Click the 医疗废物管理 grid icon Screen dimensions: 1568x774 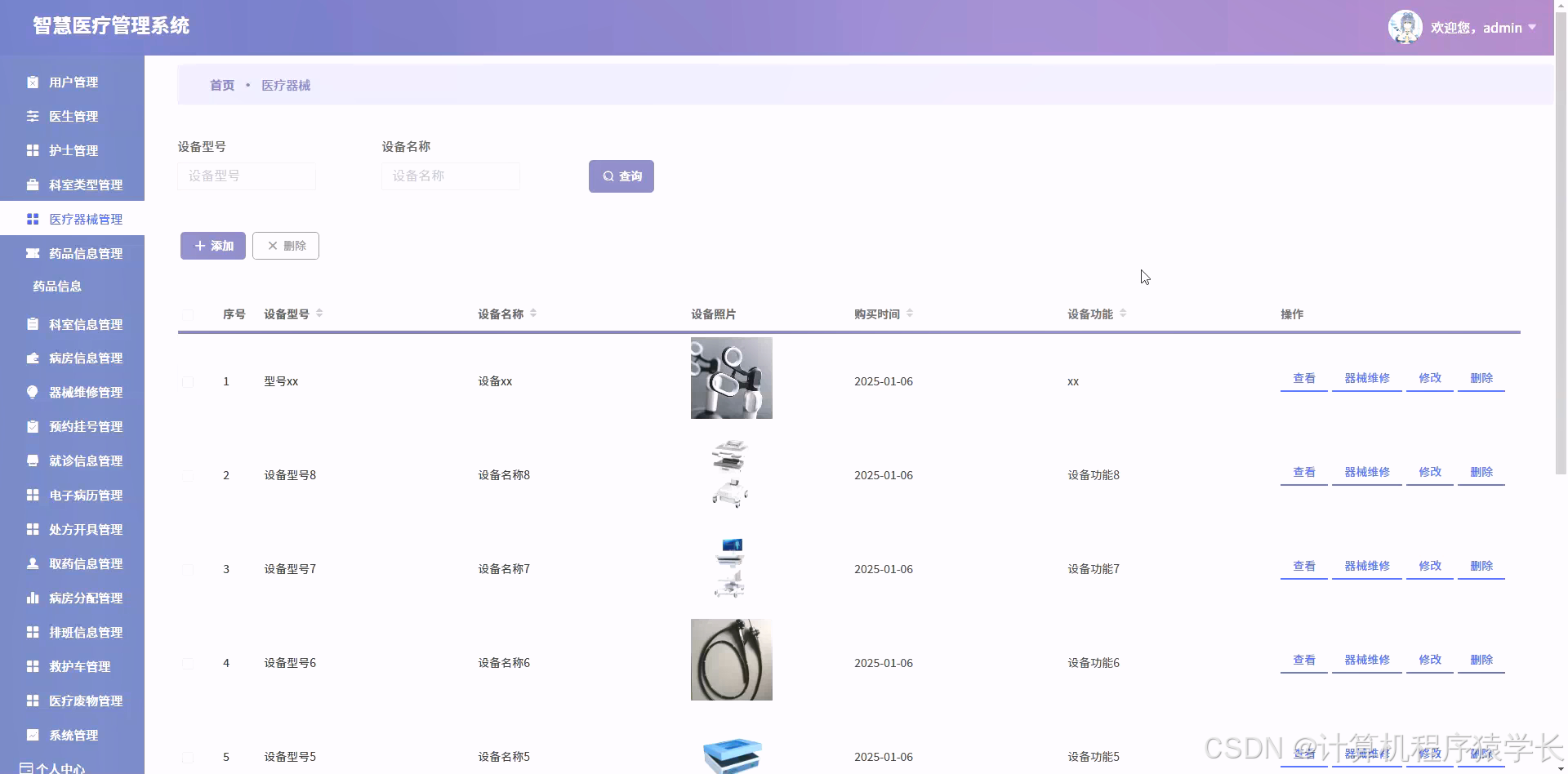coord(33,701)
